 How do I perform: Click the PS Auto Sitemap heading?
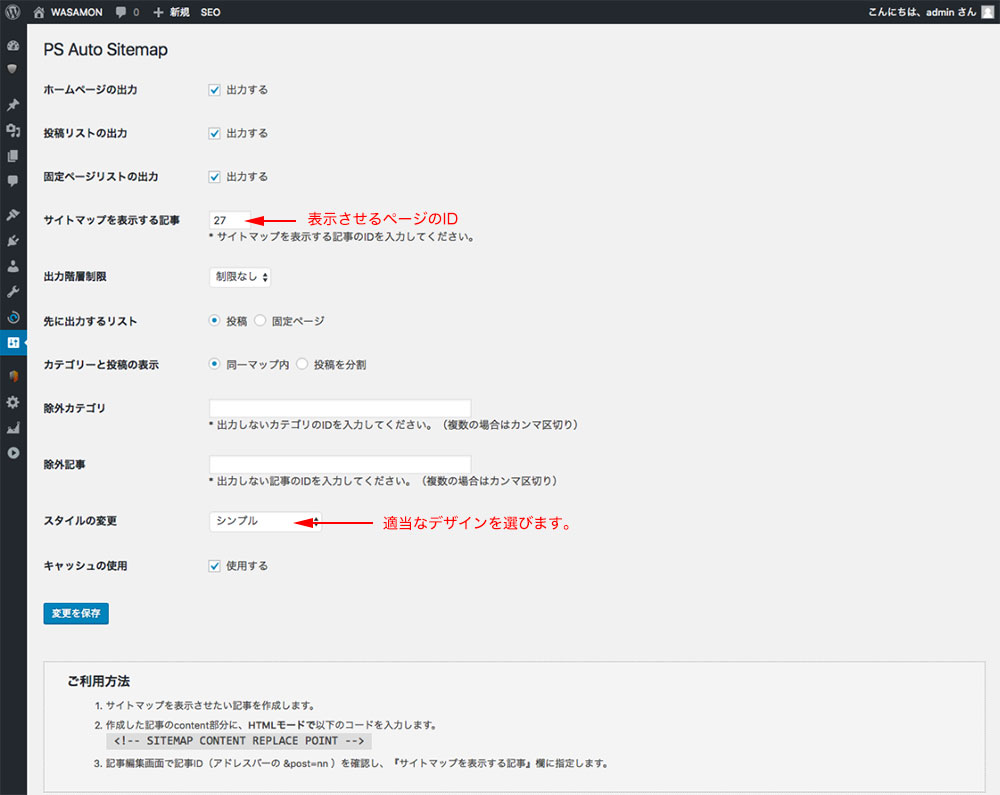106,50
